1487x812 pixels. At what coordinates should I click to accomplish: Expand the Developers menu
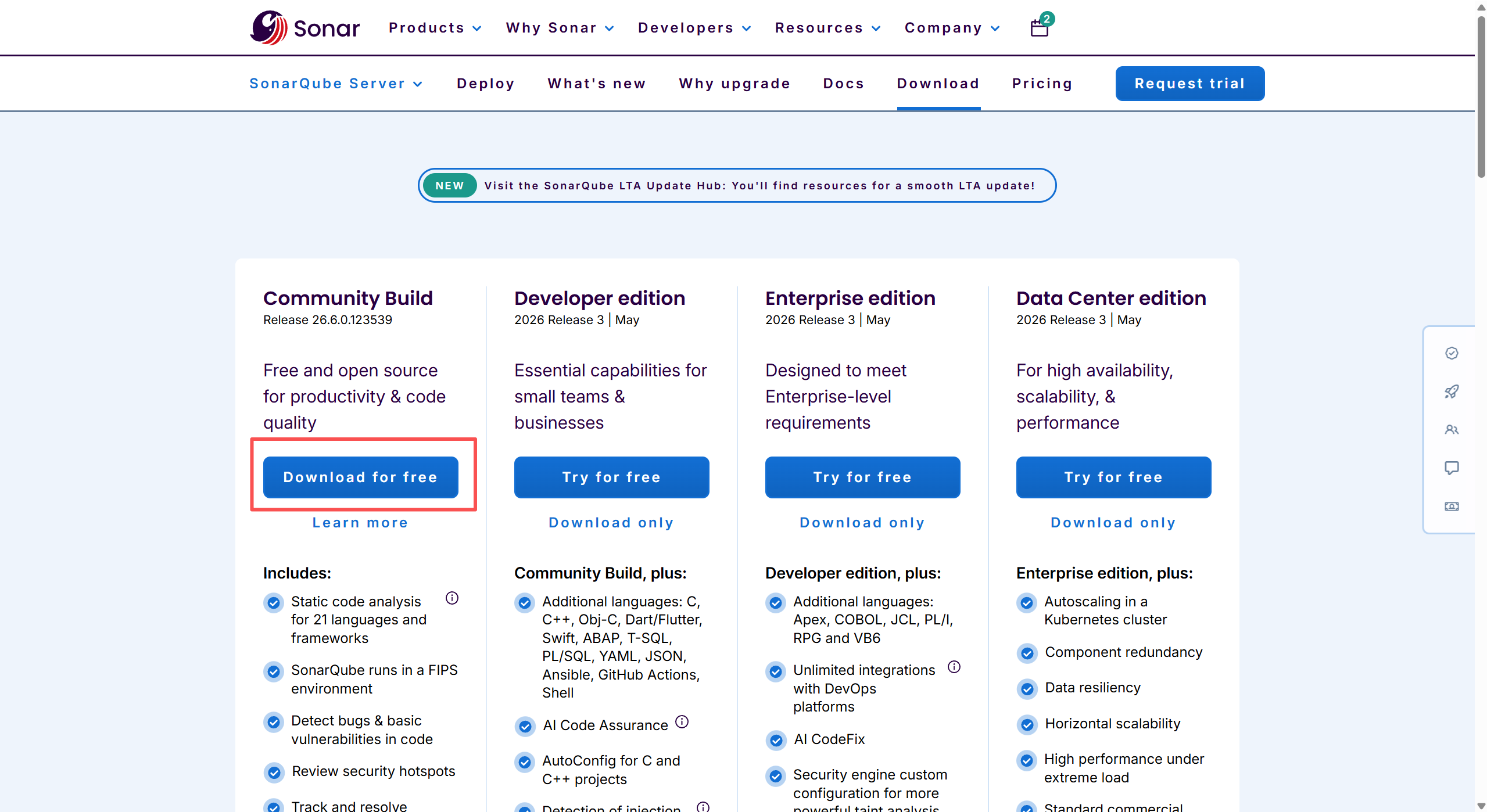point(694,28)
